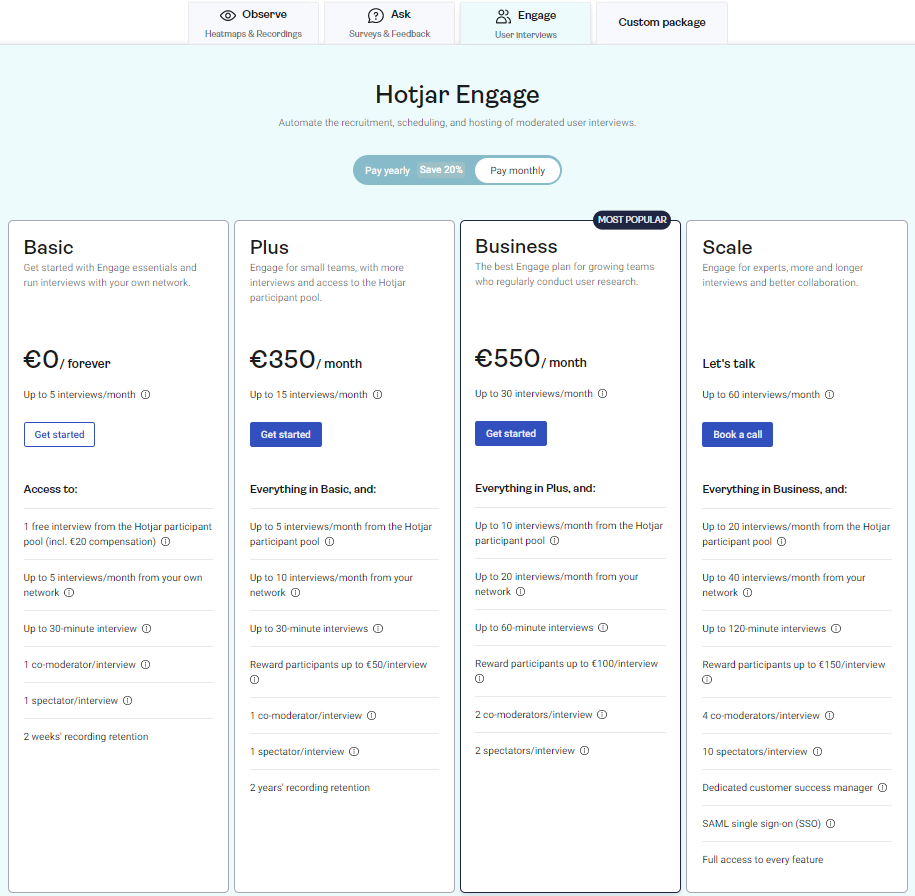Open info for 4 co-moderators/interview
The image size is (915, 896).
pyautogui.click(x=830, y=716)
